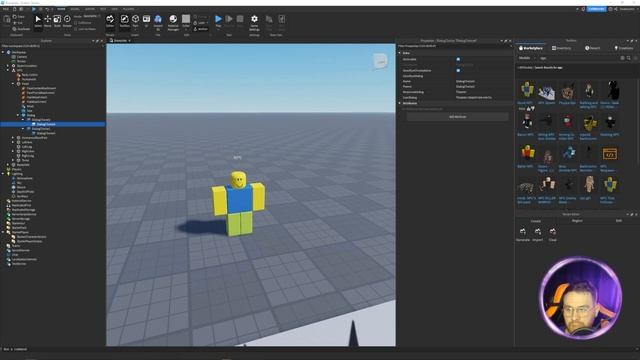
Task: Click the Collaborate button
Action: pos(596,9)
